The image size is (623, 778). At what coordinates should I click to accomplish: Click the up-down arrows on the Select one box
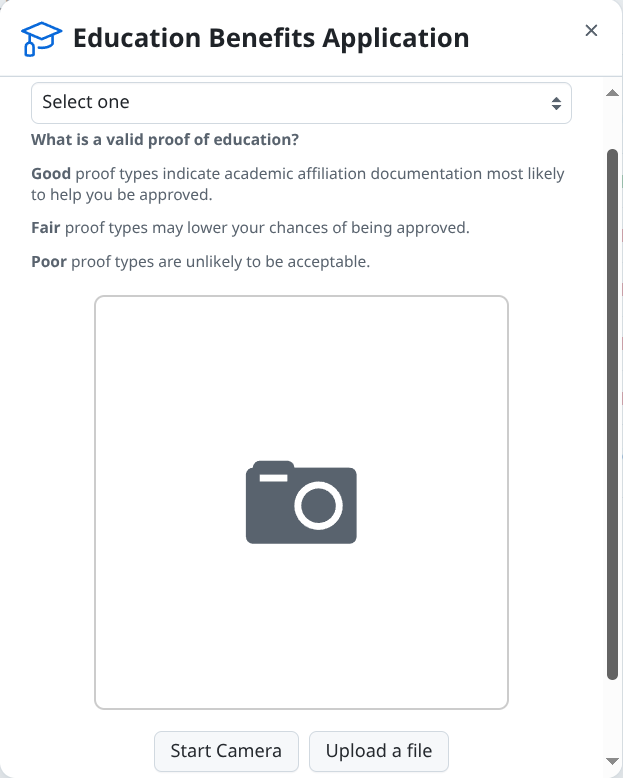[556, 103]
